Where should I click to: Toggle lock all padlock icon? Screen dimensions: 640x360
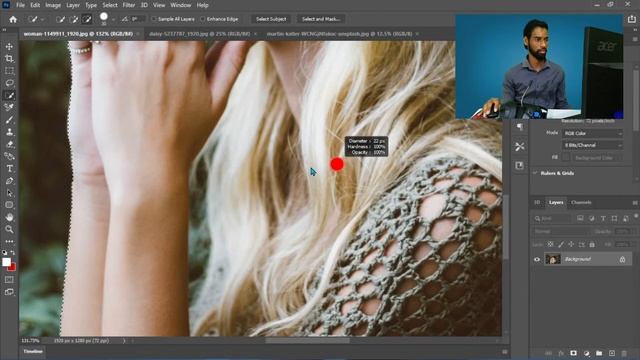[x=592, y=244]
